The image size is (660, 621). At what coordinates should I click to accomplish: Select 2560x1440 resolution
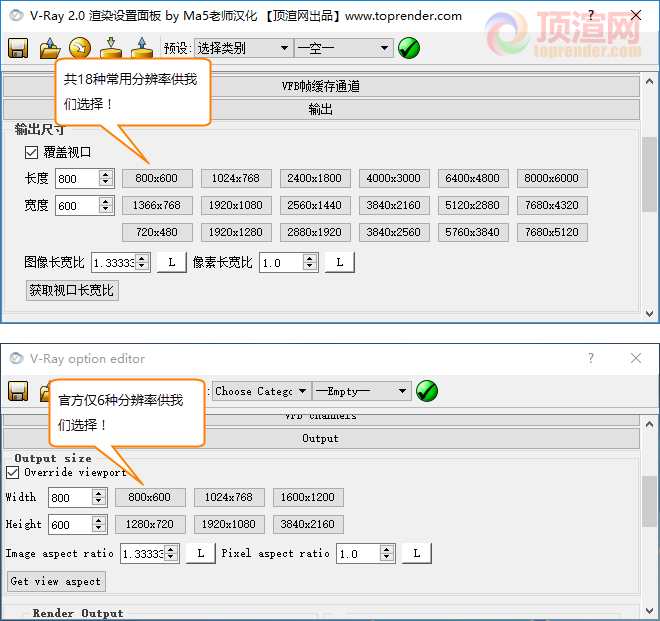click(315, 205)
